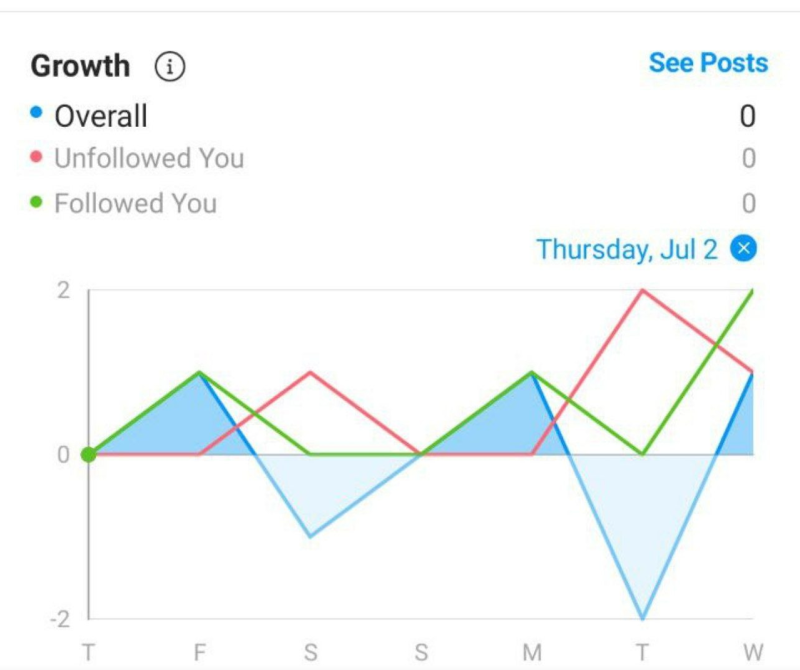Click the green Followed You legend dot
800x670 pixels.
(x=36, y=202)
